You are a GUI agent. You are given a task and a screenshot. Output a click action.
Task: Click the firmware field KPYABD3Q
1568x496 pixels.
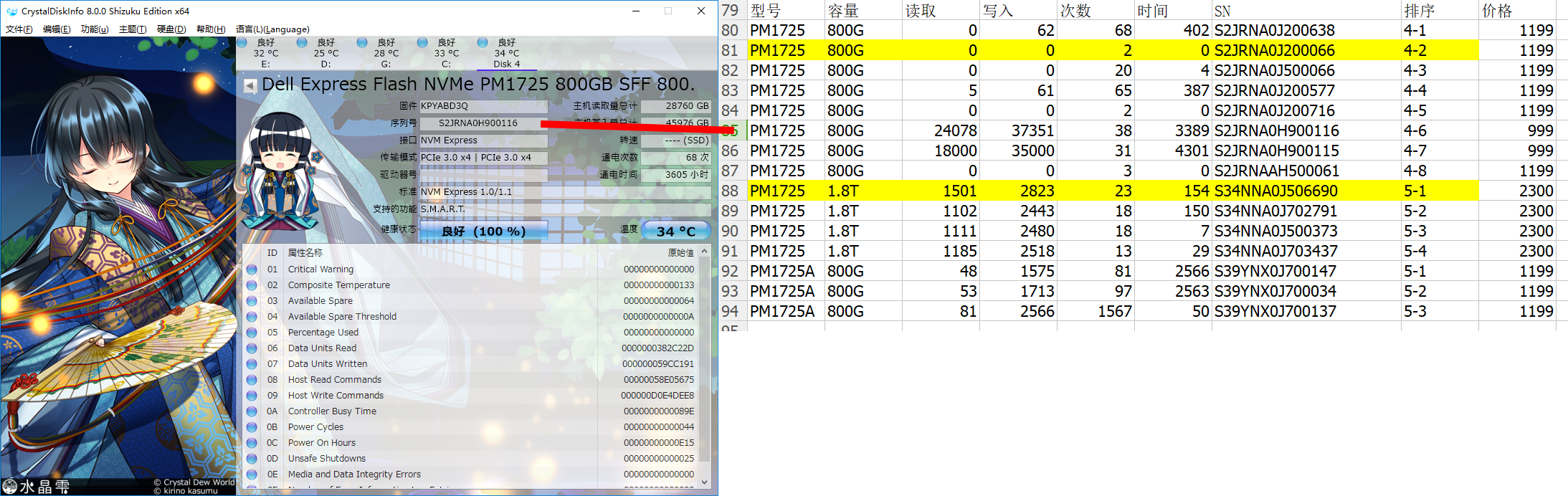pos(484,106)
